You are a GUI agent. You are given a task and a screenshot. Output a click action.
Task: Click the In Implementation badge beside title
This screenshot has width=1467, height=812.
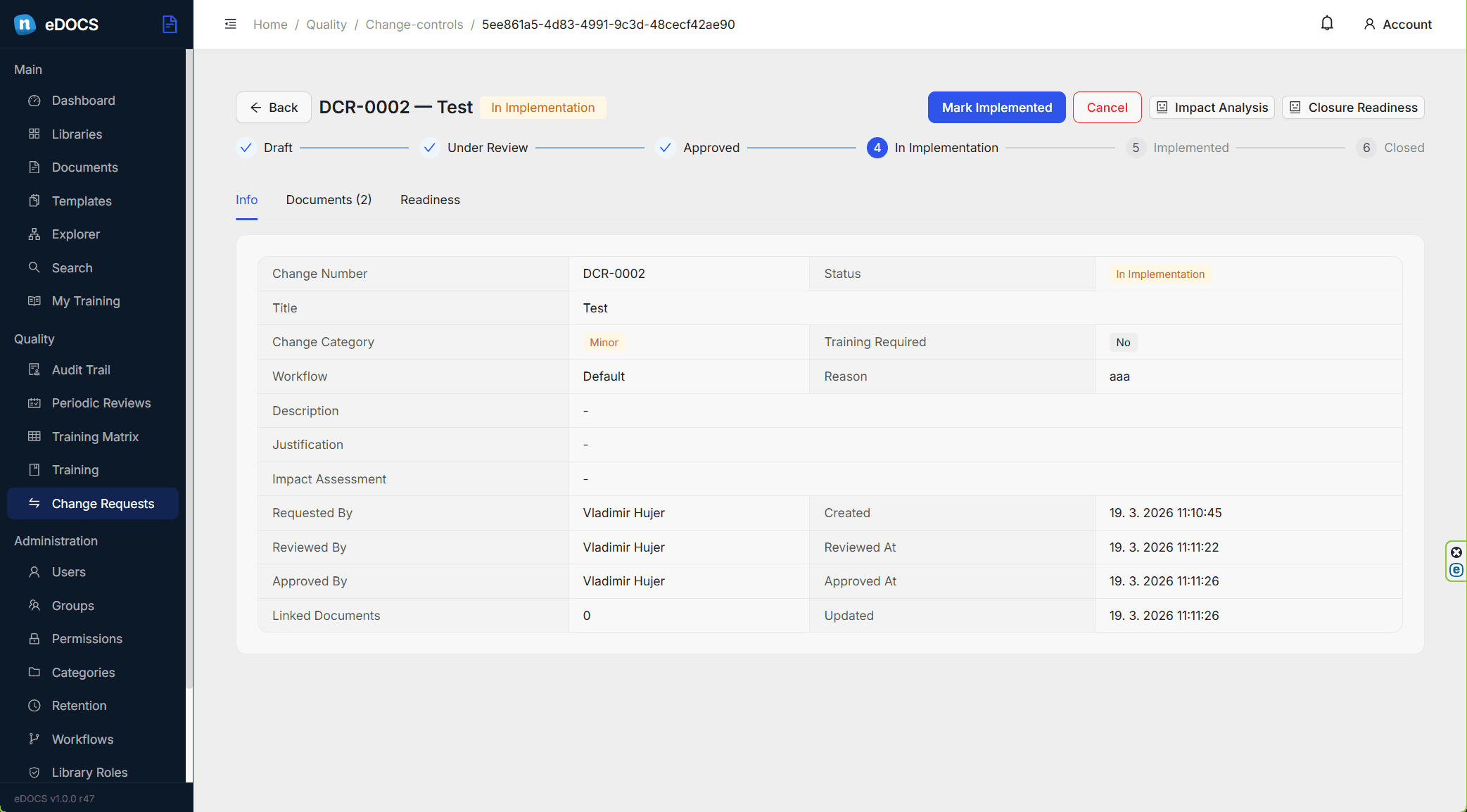pyautogui.click(x=542, y=108)
